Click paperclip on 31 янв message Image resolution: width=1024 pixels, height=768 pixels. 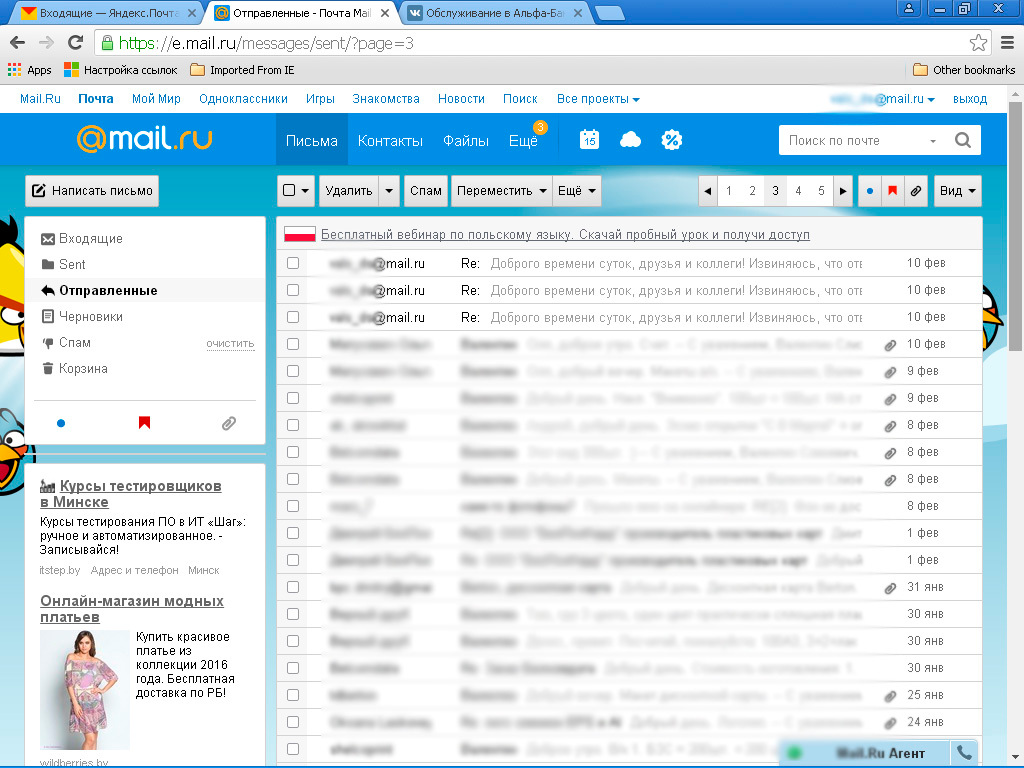point(889,588)
